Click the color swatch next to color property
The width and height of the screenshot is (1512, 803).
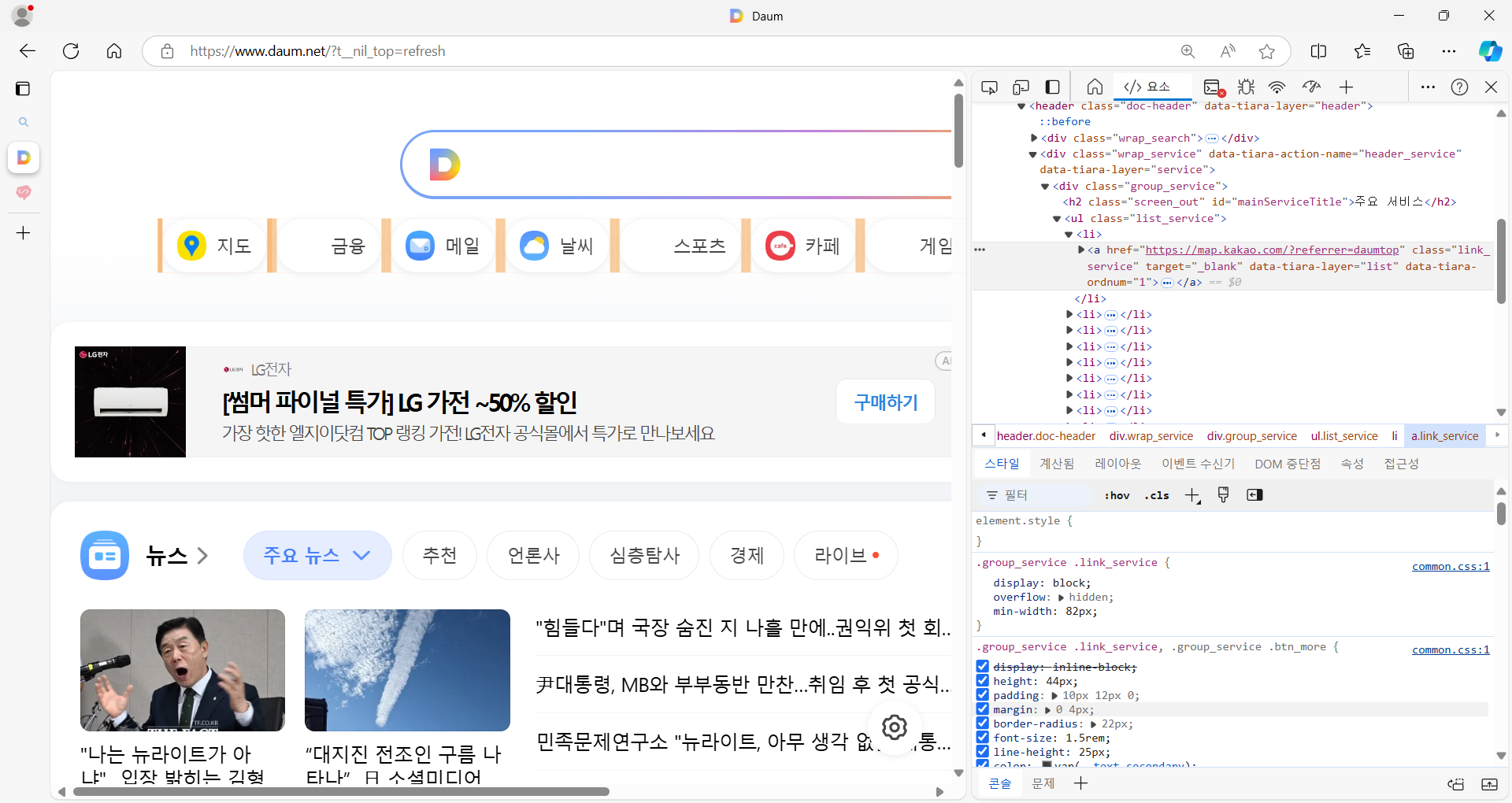[x=1047, y=765]
